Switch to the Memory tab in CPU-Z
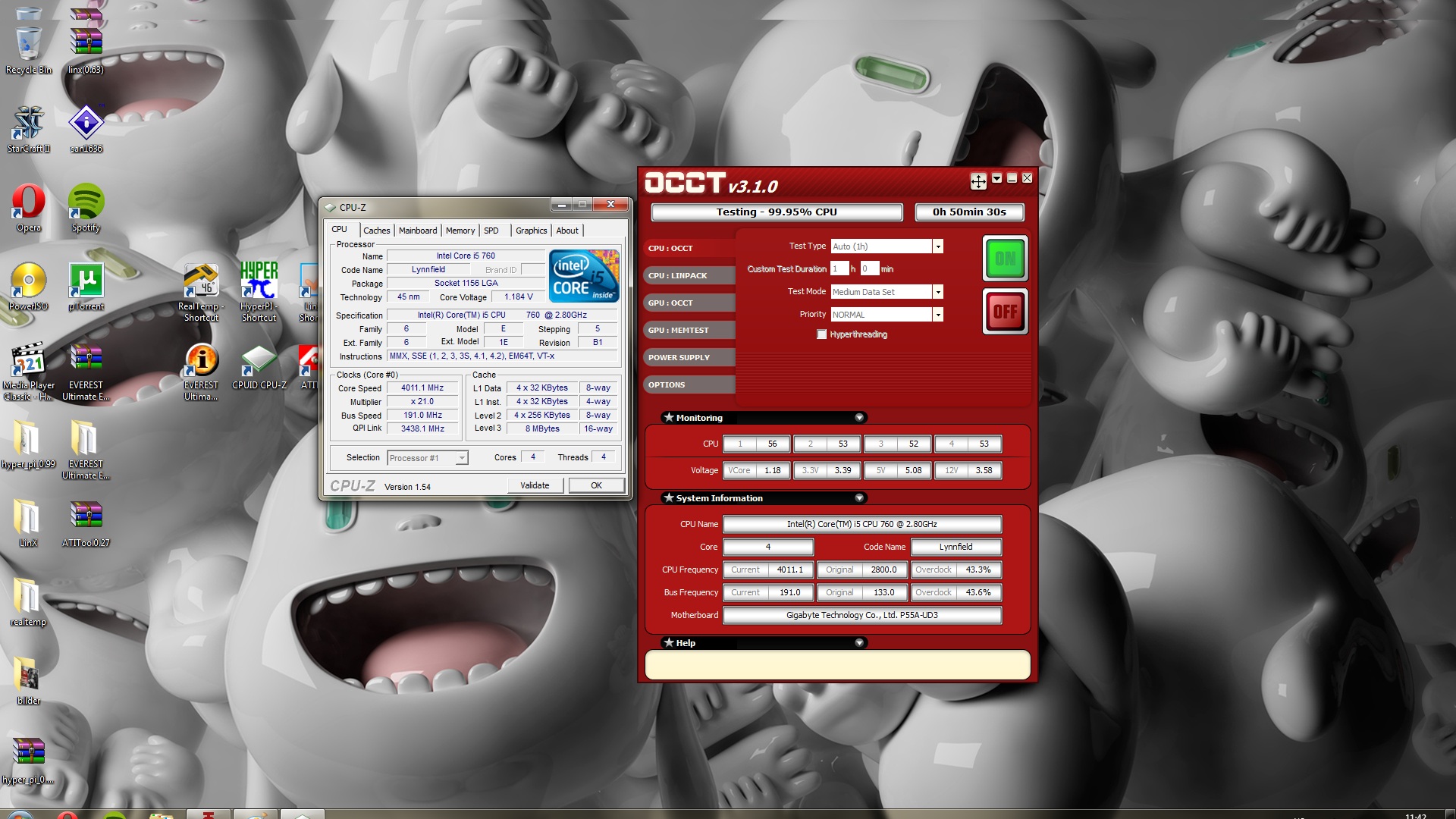The height and width of the screenshot is (819, 1456). point(460,231)
